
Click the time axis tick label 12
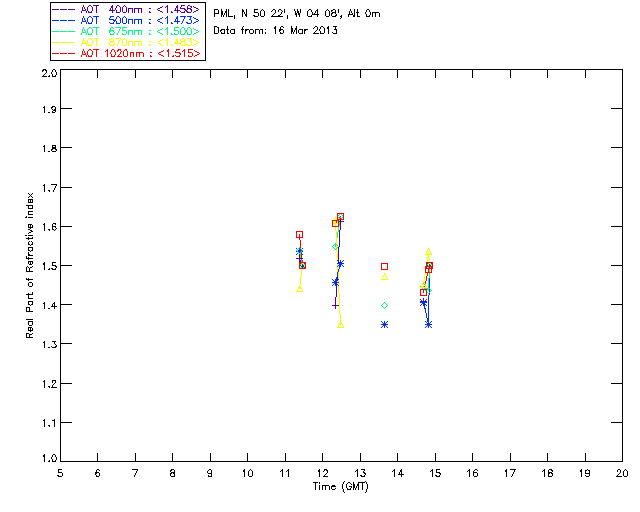pos(322,473)
